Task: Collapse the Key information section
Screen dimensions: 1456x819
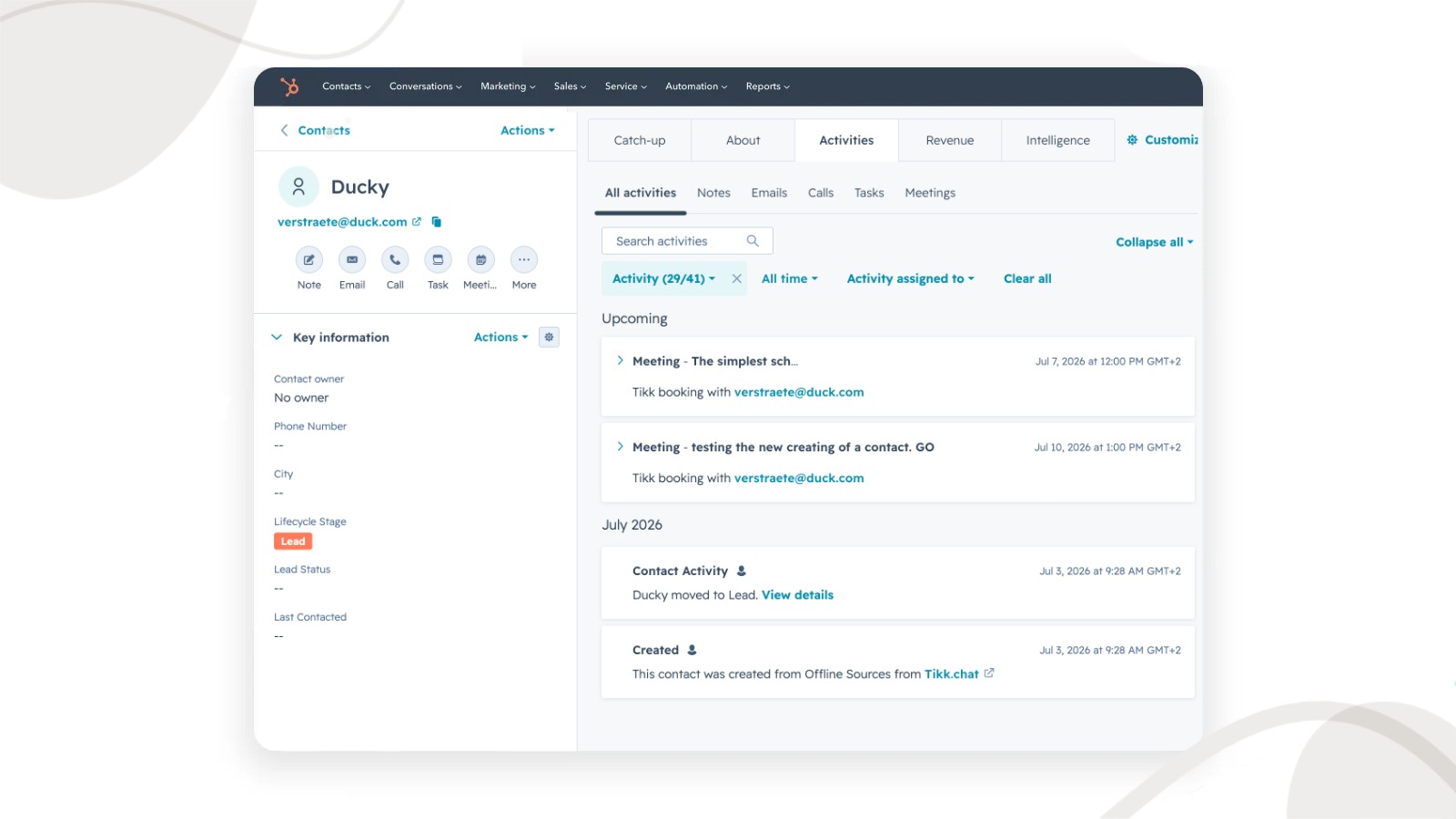Action: [277, 337]
